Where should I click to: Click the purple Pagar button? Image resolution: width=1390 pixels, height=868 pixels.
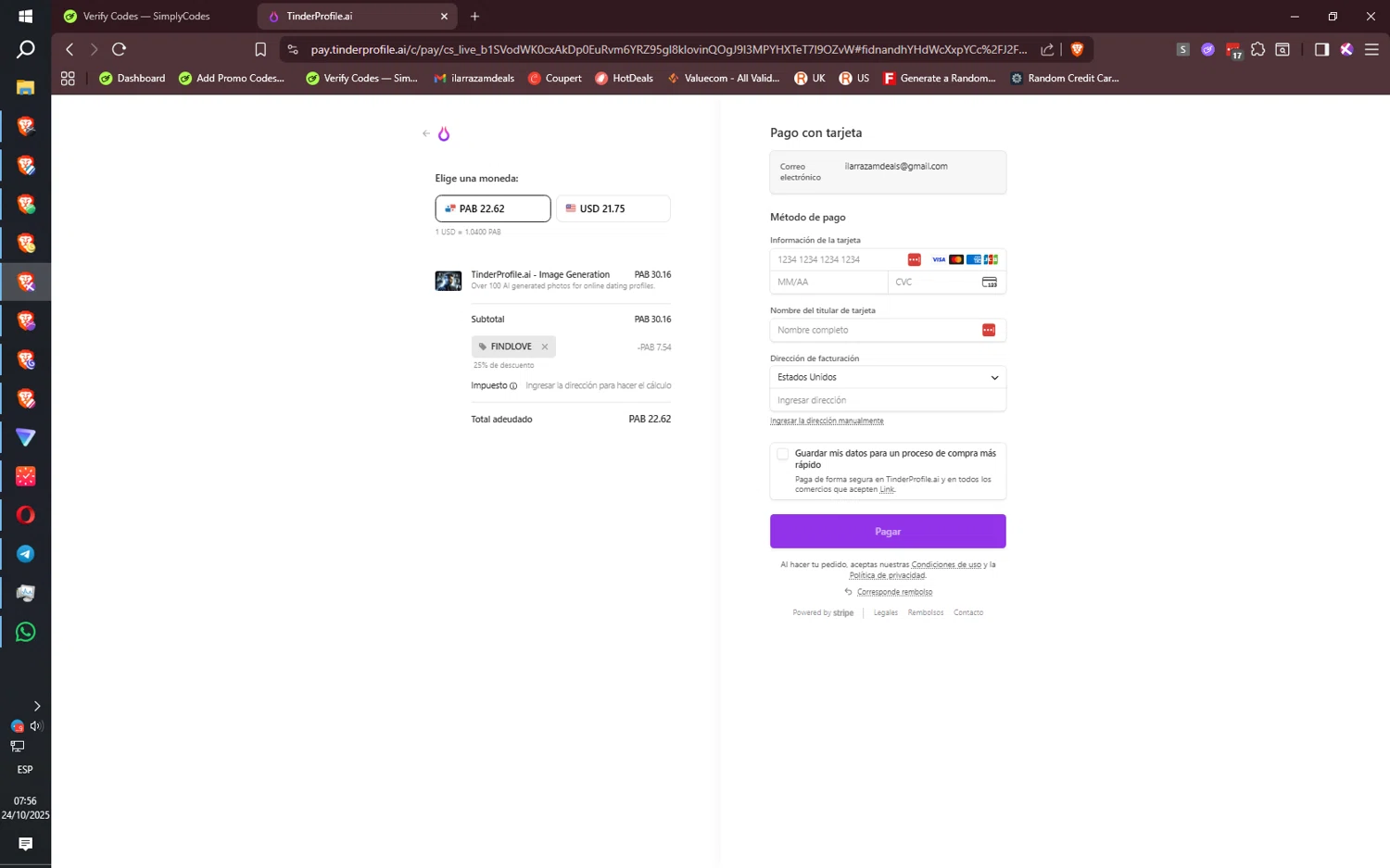[x=888, y=532]
